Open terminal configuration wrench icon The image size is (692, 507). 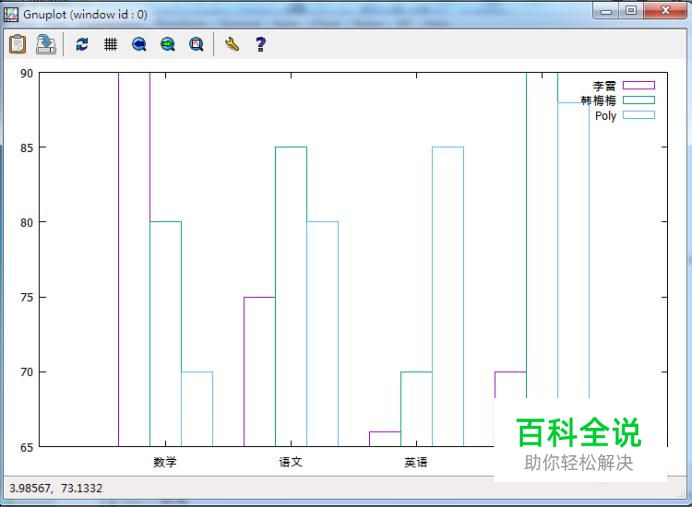pos(232,44)
